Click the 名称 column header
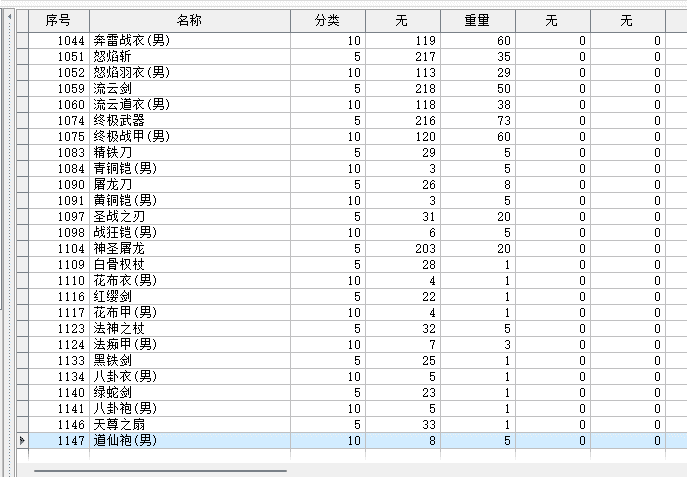Screen dimensions: 687x477 pos(190,21)
